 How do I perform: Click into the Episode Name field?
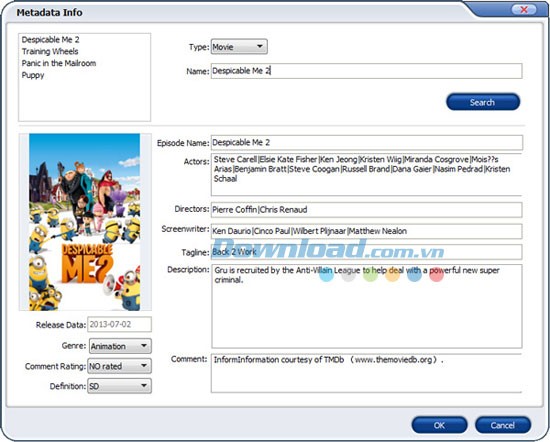[367, 142]
